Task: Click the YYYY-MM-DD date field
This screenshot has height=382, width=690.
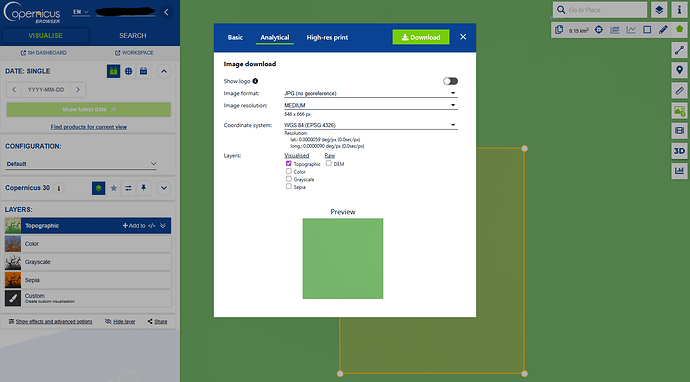Action: (46, 90)
